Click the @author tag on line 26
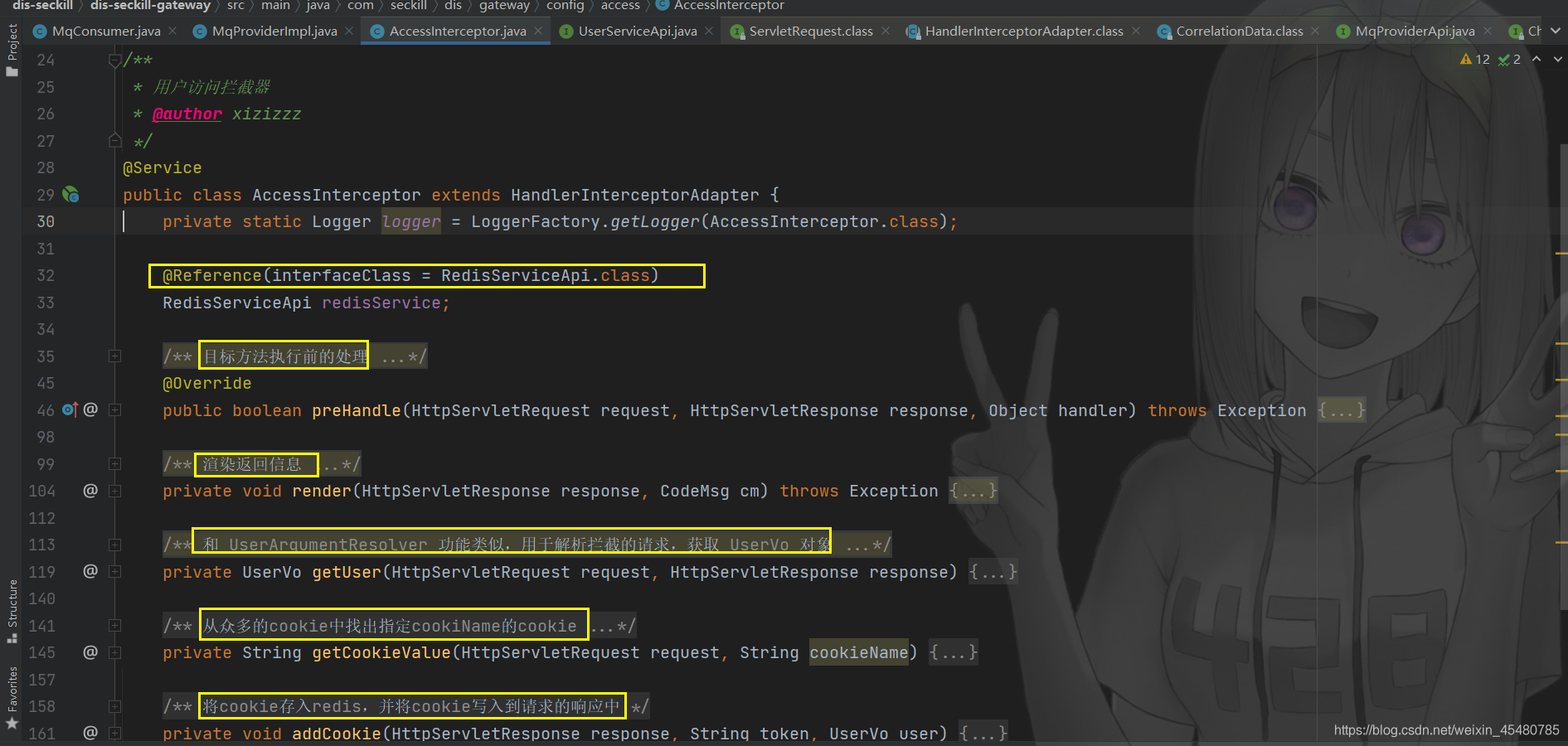Image resolution: width=1568 pixels, height=746 pixels. 187,114
